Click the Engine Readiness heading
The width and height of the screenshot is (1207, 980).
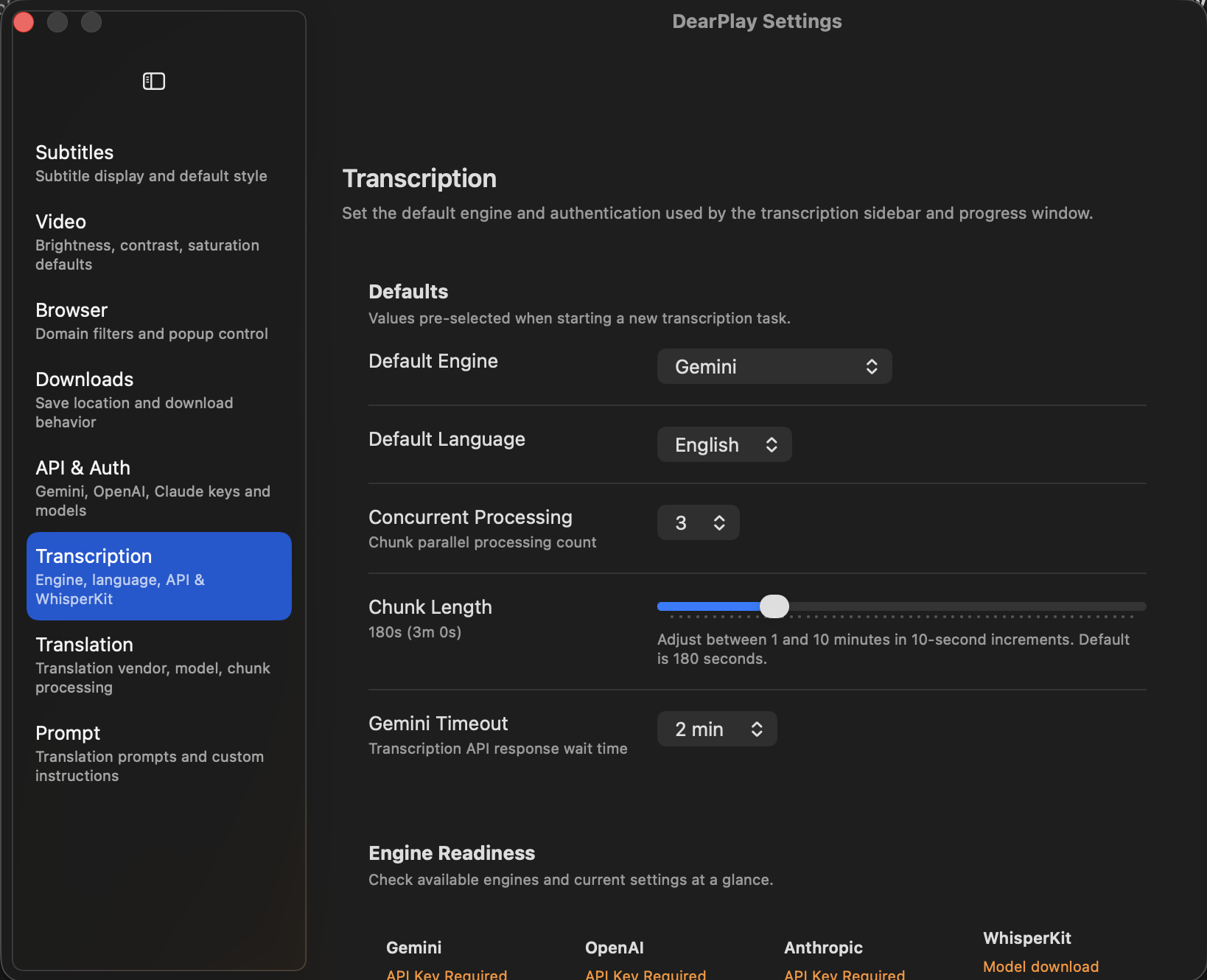point(452,853)
